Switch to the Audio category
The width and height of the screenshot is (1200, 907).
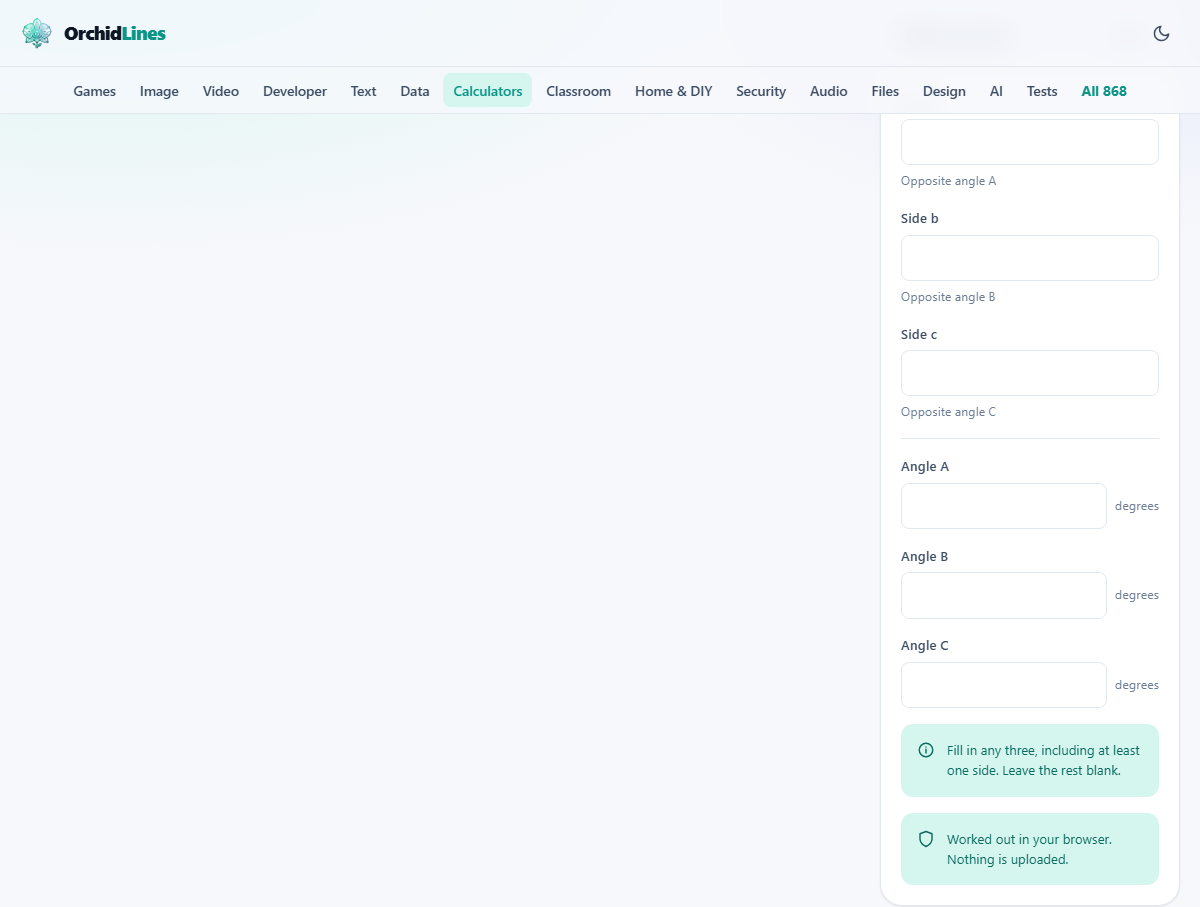click(829, 91)
